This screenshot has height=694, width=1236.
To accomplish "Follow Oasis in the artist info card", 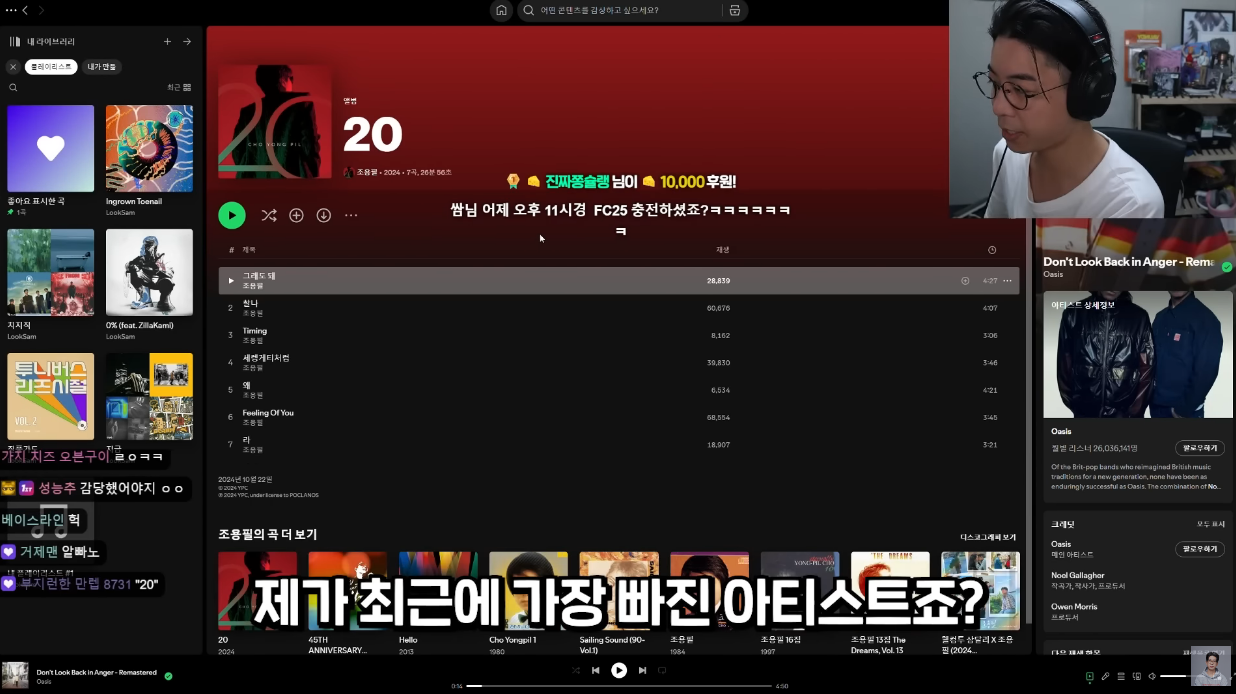I will point(1200,448).
